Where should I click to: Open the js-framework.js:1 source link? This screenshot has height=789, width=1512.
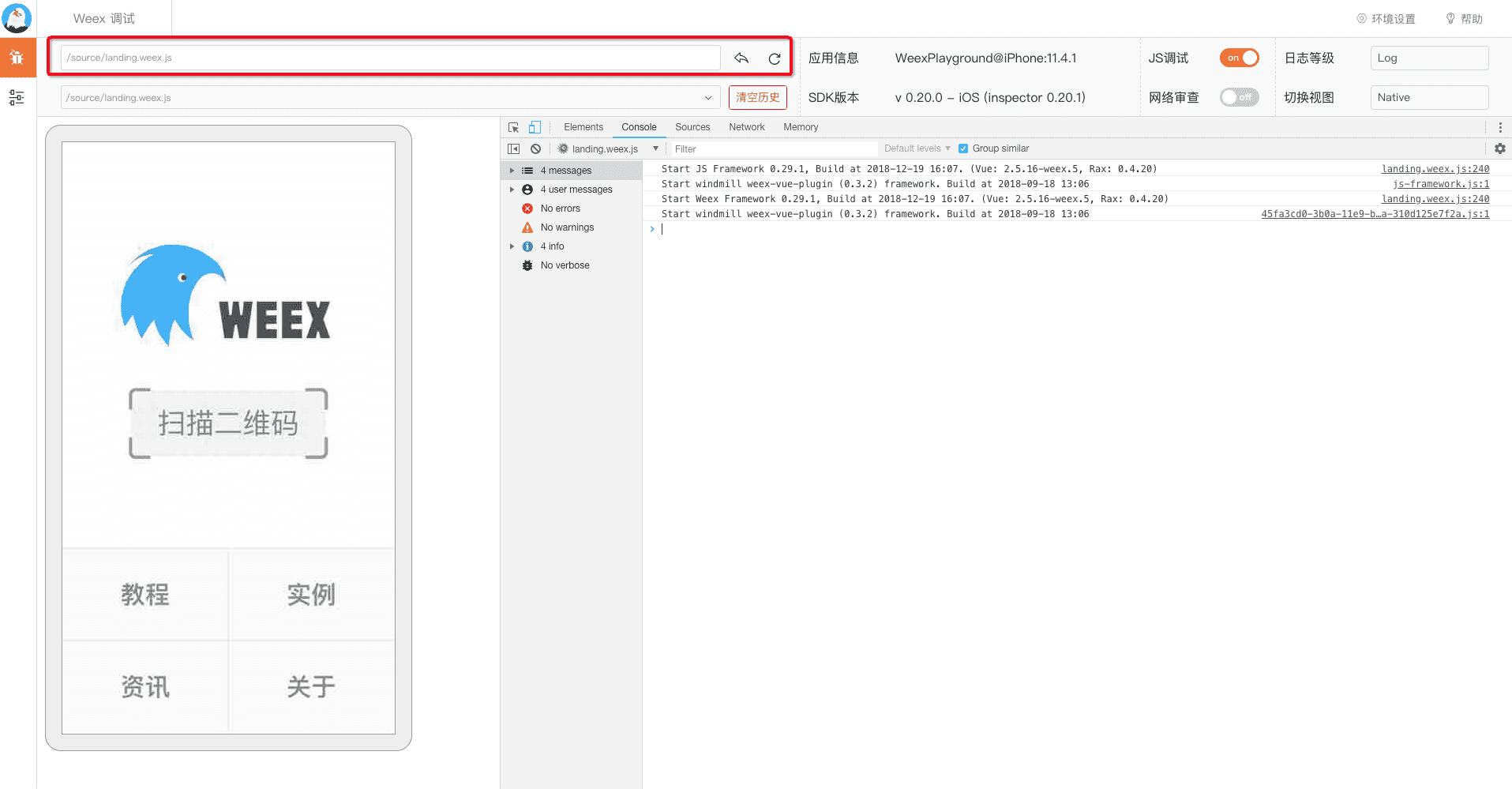click(1440, 184)
